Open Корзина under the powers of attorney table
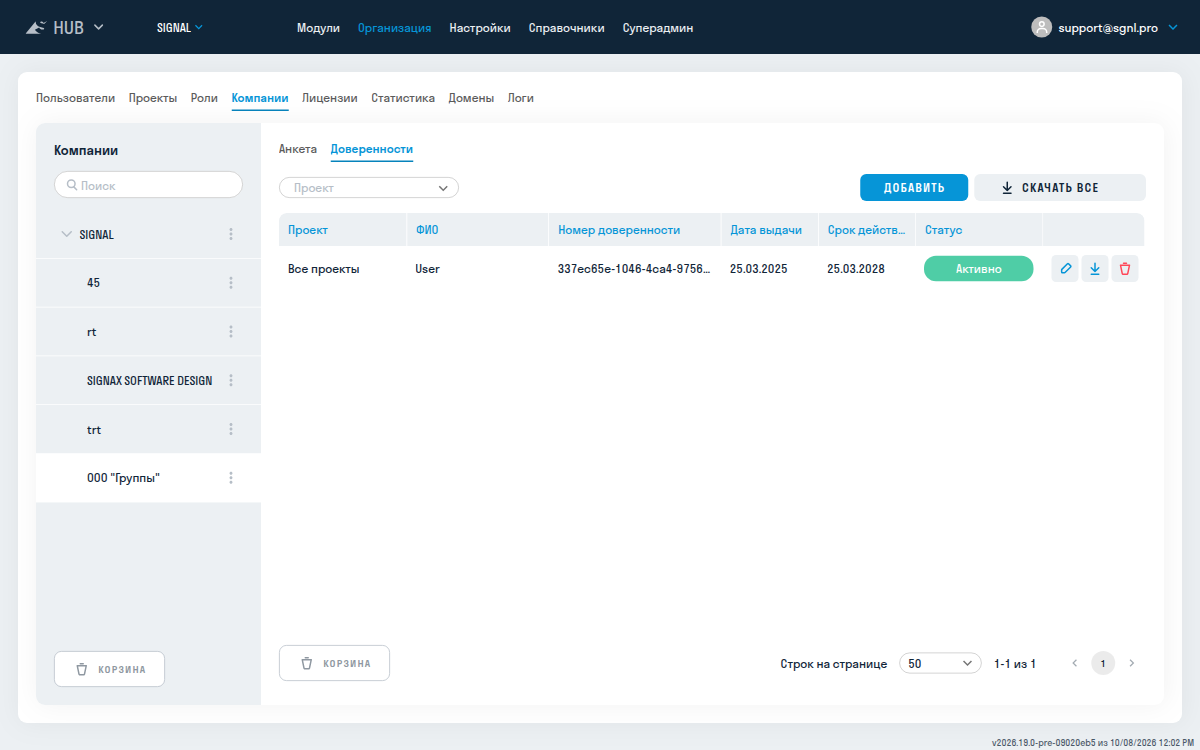 [x=334, y=663]
